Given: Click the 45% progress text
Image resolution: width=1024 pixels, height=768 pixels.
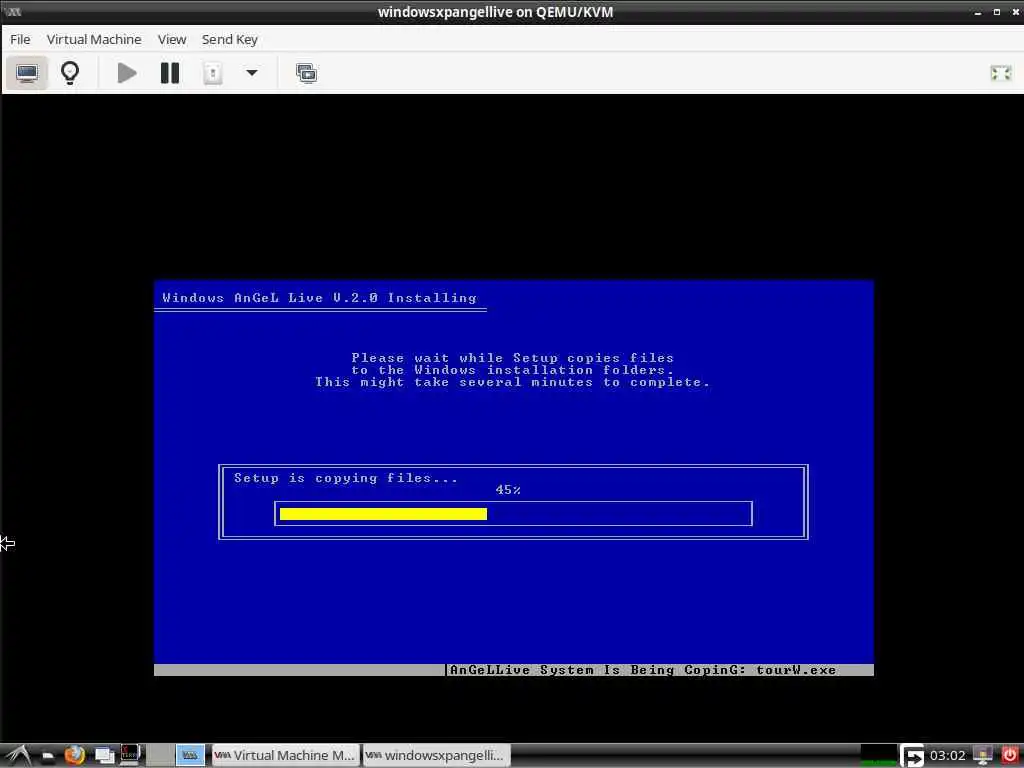Looking at the screenshot, I should [508, 490].
